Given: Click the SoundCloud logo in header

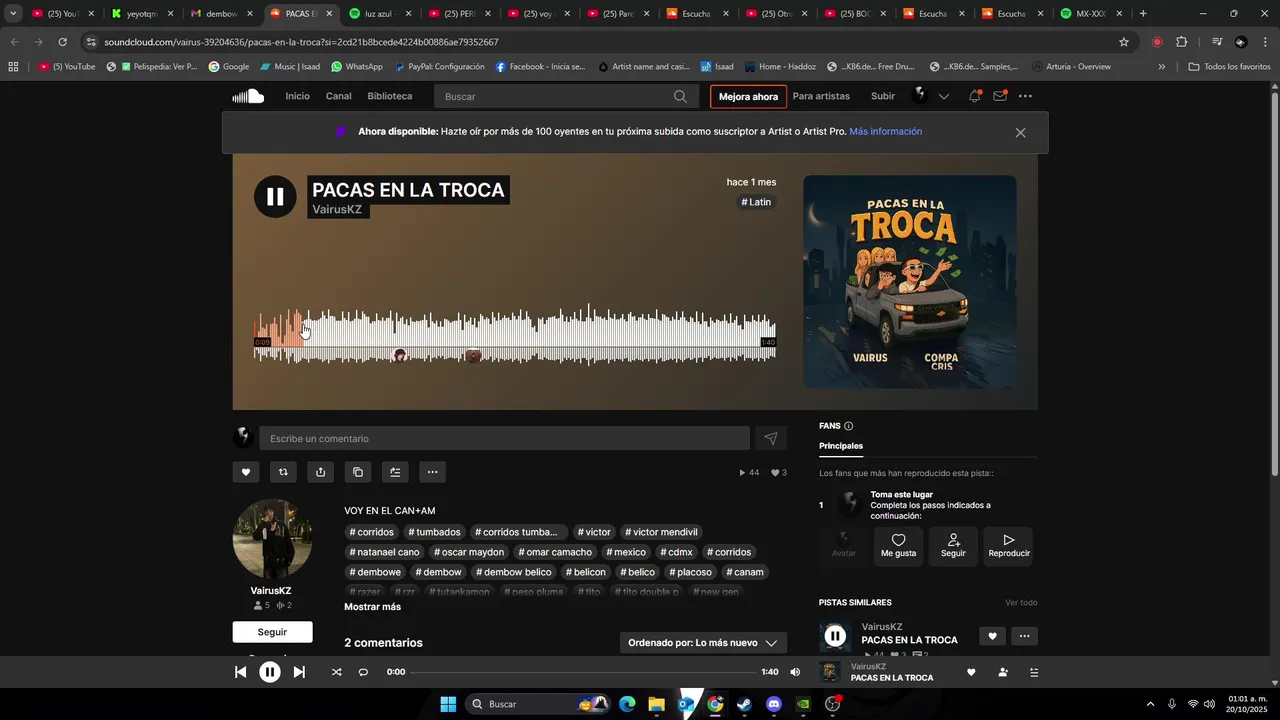Looking at the screenshot, I should click(x=248, y=96).
